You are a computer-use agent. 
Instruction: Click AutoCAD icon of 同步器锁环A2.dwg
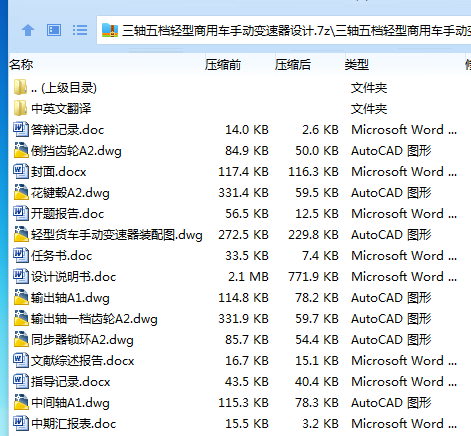coord(21,339)
